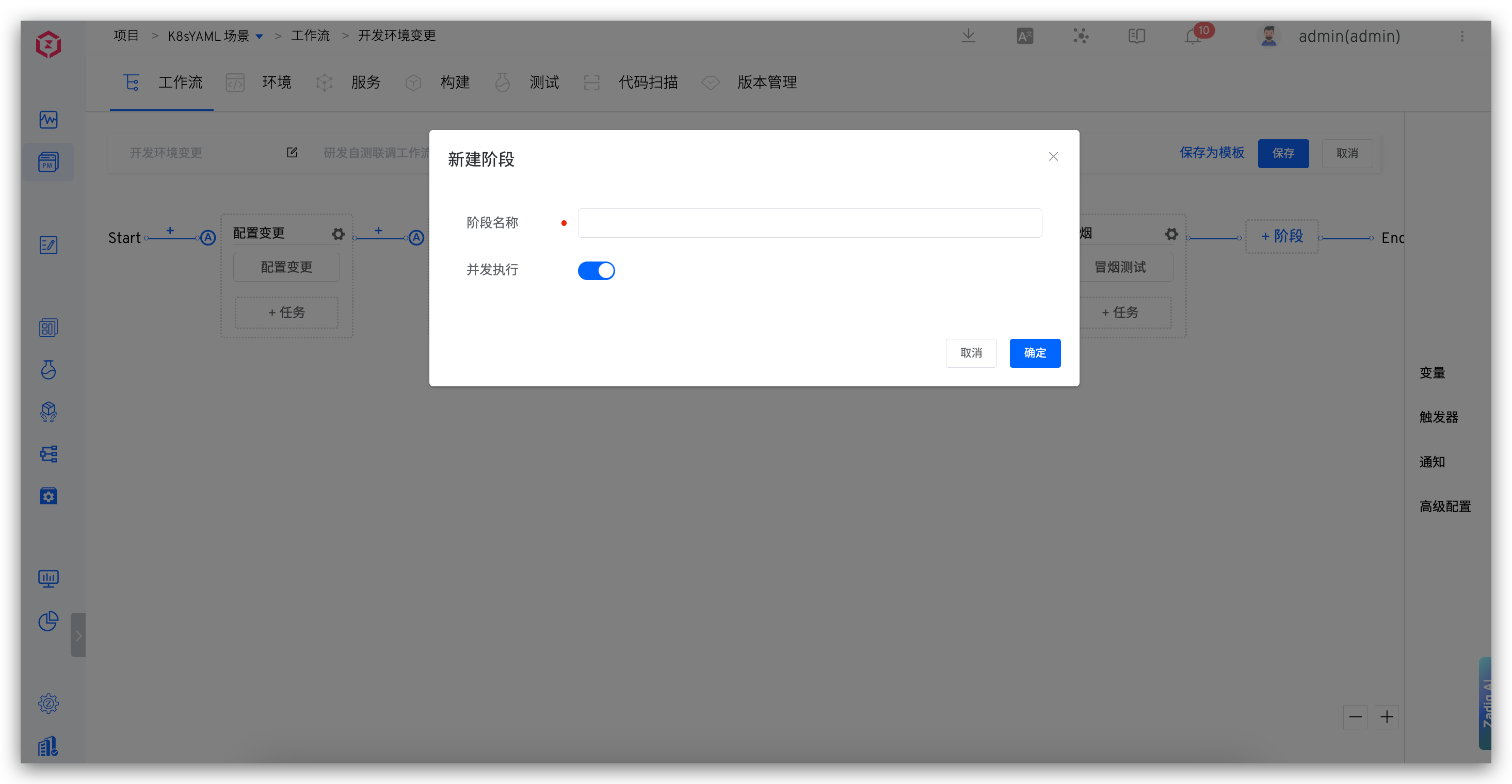This screenshot has height=784, width=1512.
Task: Open the K8sYAML 场景 project dropdown
Action: [x=215, y=35]
